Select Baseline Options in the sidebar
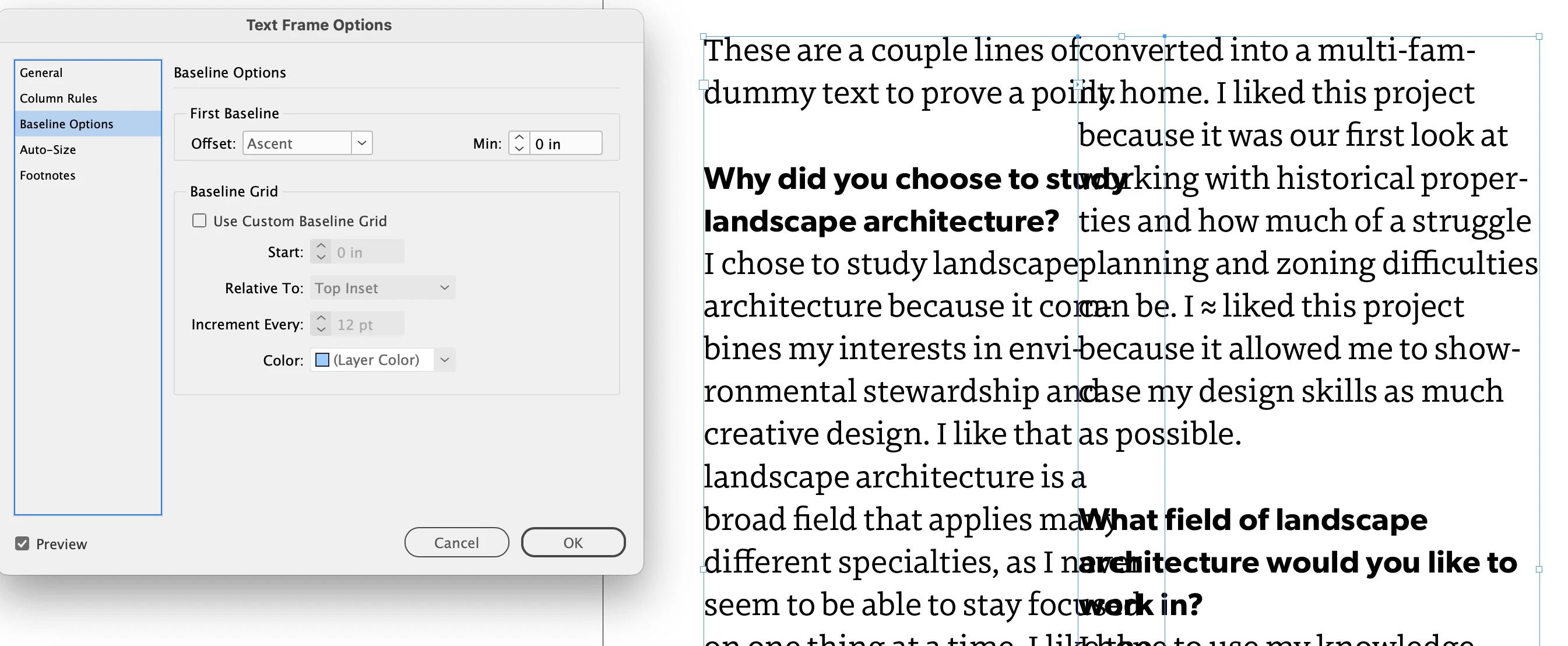 [67, 124]
